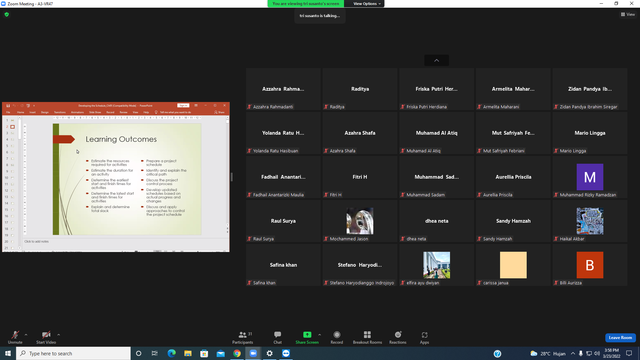
Task: Select carissa janua's beige avatar tile
Action: pyautogui.click(x=513, y=265)
